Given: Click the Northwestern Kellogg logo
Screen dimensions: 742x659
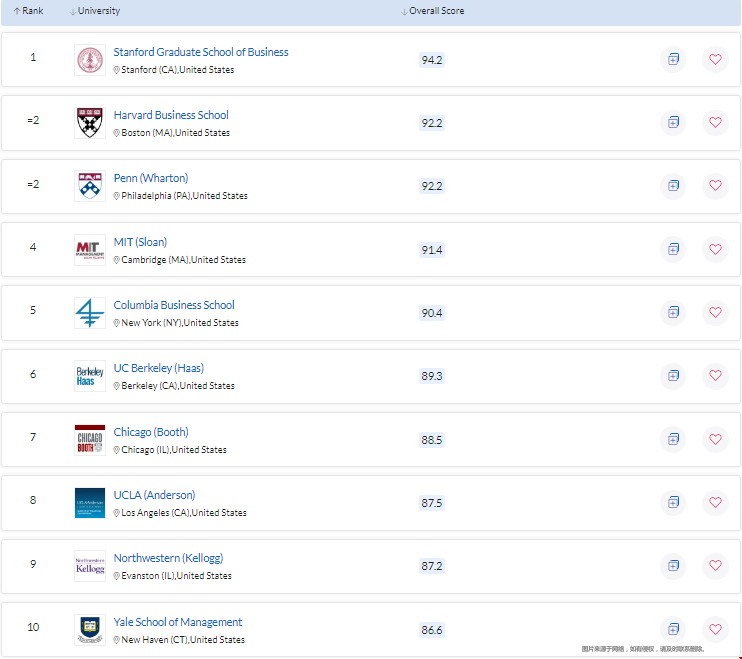Looking at the screenshot, I should click(90, 566).
